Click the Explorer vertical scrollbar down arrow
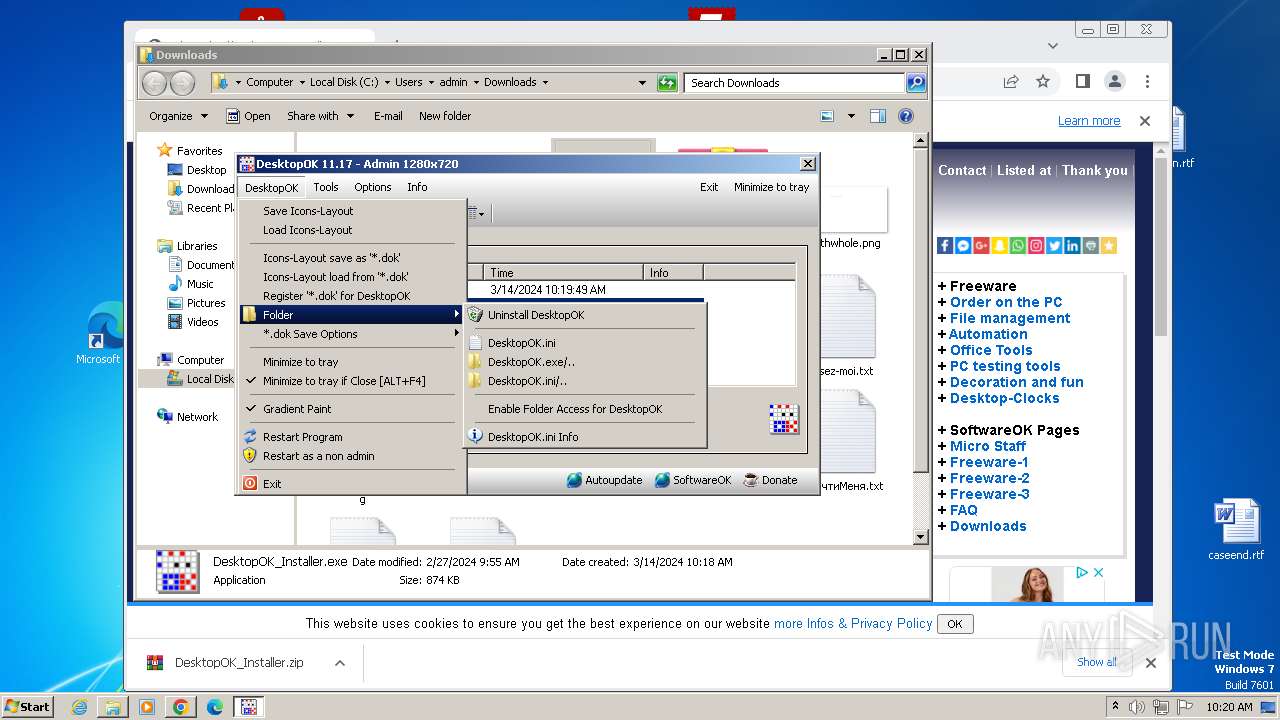The height and width of the screenshot is (720, 1280). tap(921, 537)
